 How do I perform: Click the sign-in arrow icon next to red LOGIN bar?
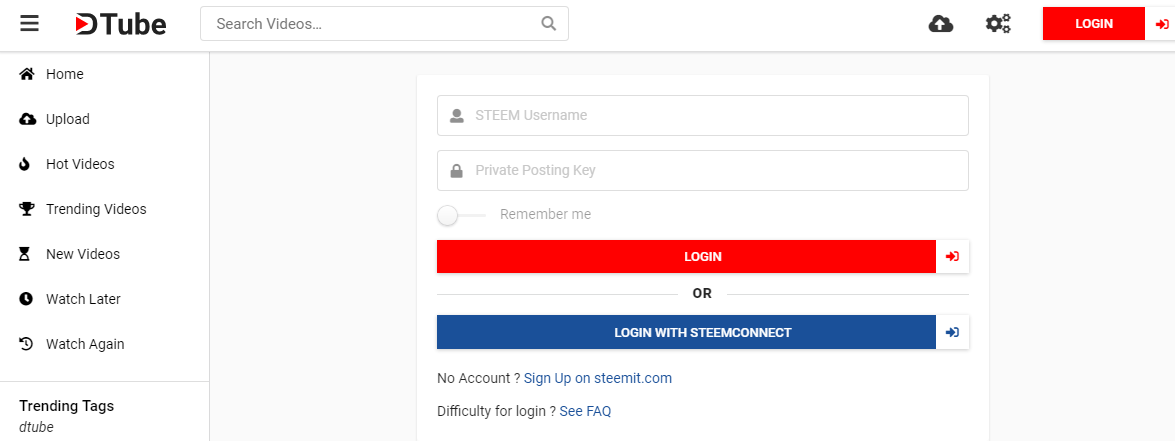click(952, 257)
